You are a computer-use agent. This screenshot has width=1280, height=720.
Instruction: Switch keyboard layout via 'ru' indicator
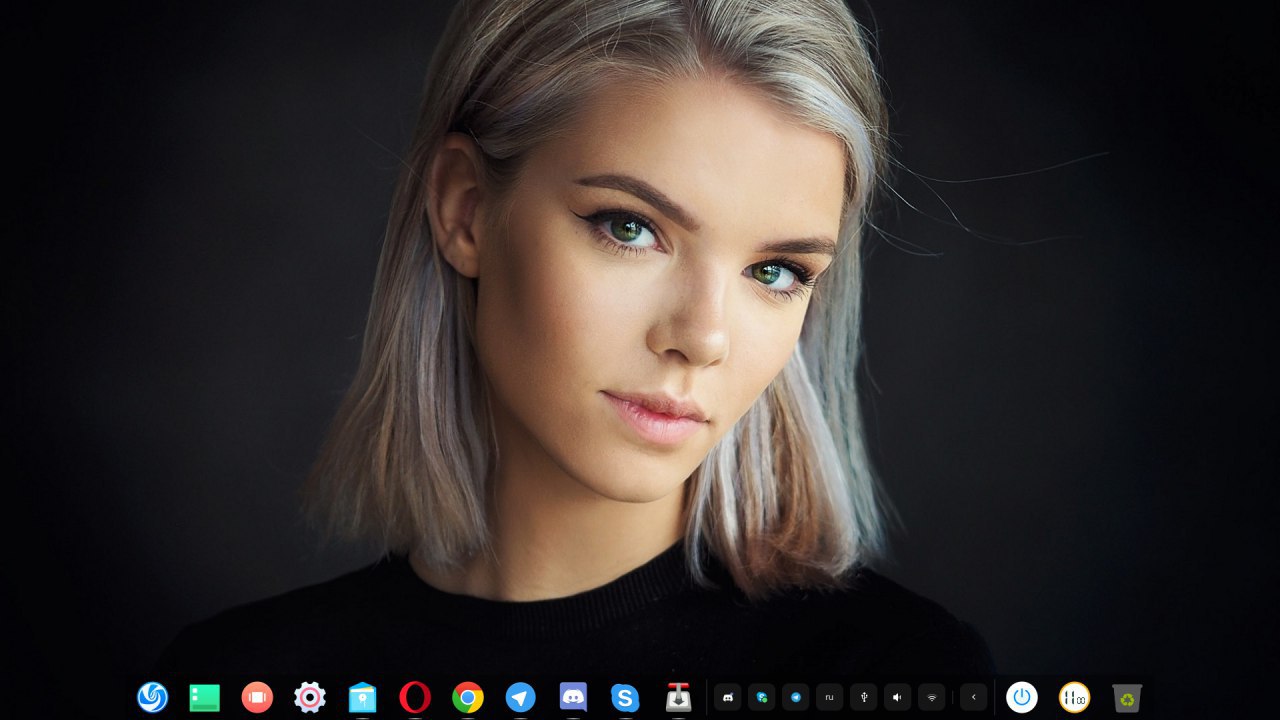pos(829,697)
